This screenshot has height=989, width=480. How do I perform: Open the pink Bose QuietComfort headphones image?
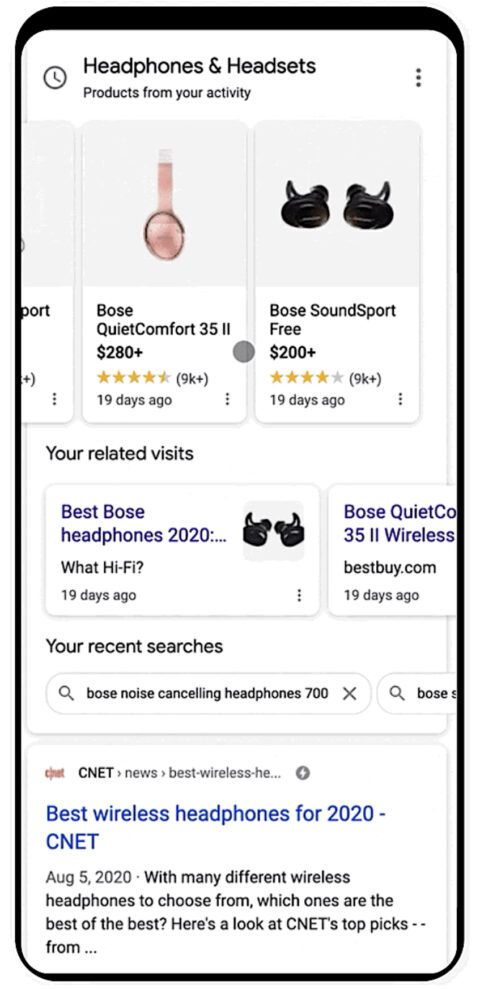point(165,204)
